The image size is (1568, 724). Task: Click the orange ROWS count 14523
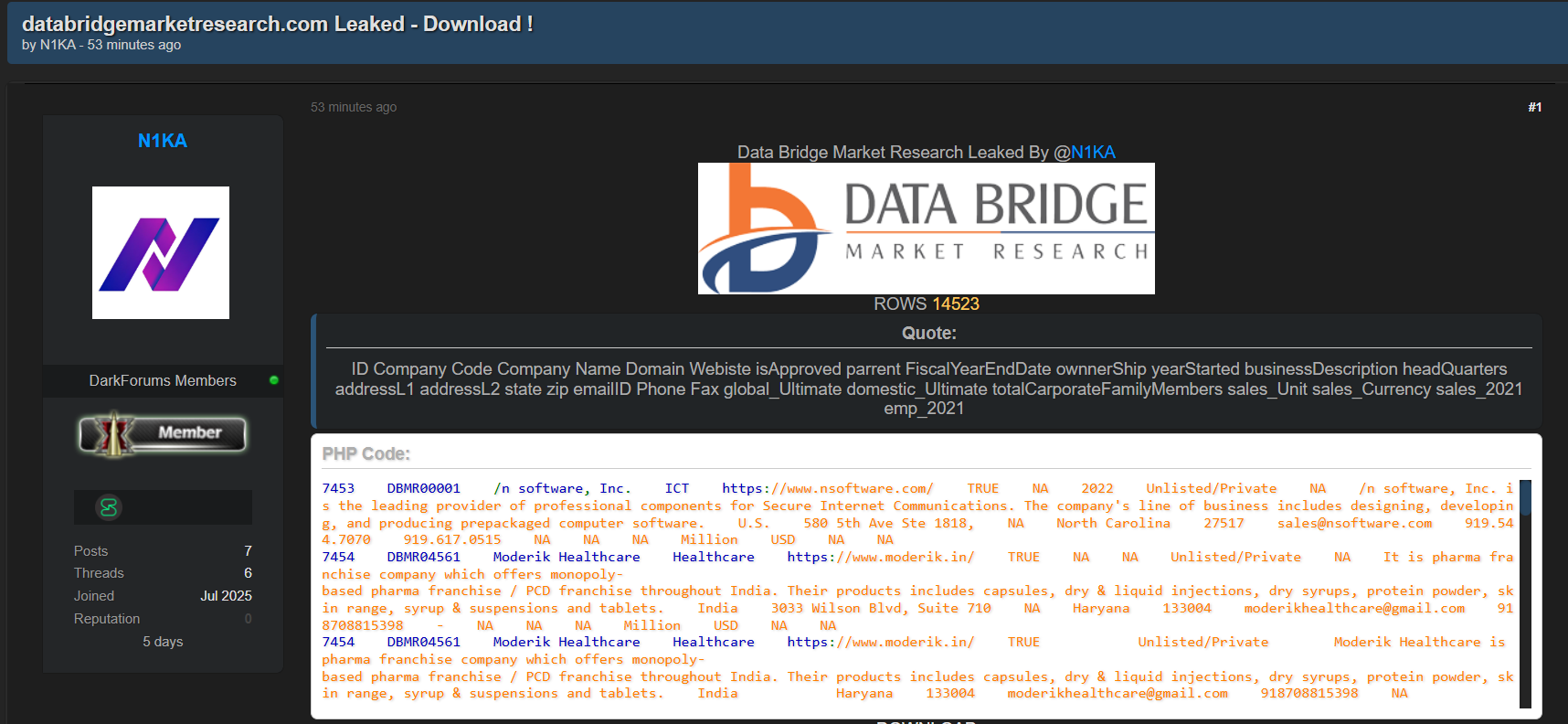955,304
